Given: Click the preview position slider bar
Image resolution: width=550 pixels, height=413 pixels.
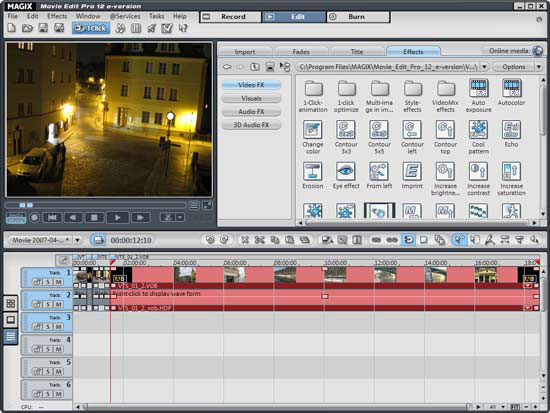Looking at the screenshot, I should pyautogui.click(x=95, y=205).
